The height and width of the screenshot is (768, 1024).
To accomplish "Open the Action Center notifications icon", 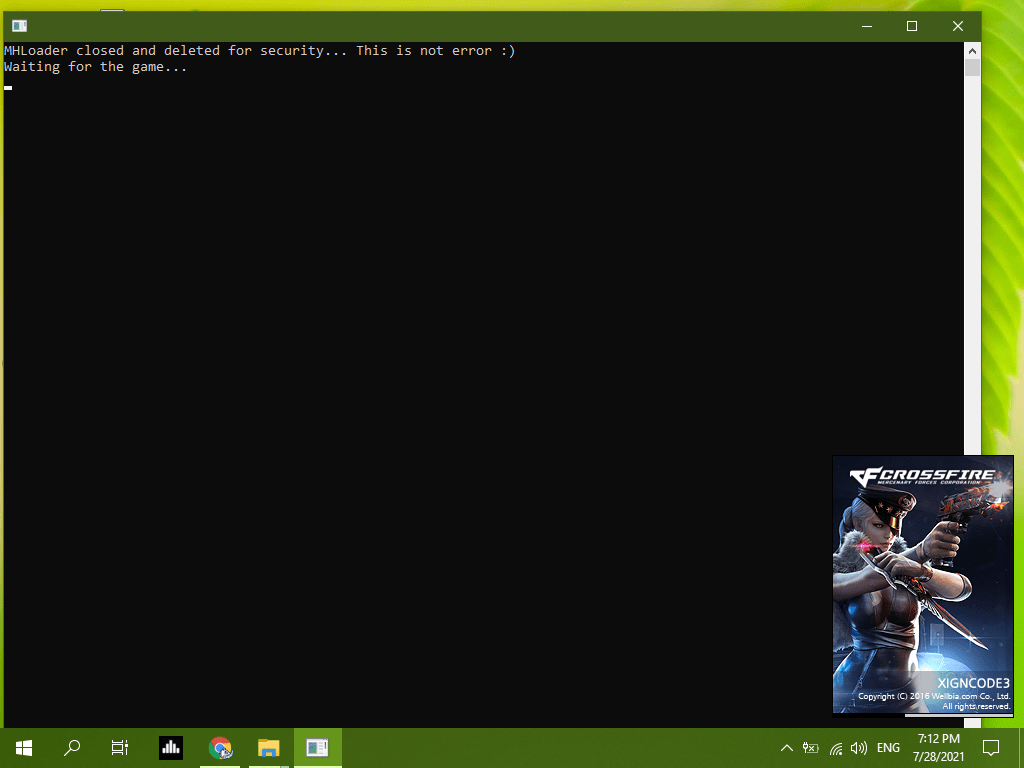I will [991, 748].
